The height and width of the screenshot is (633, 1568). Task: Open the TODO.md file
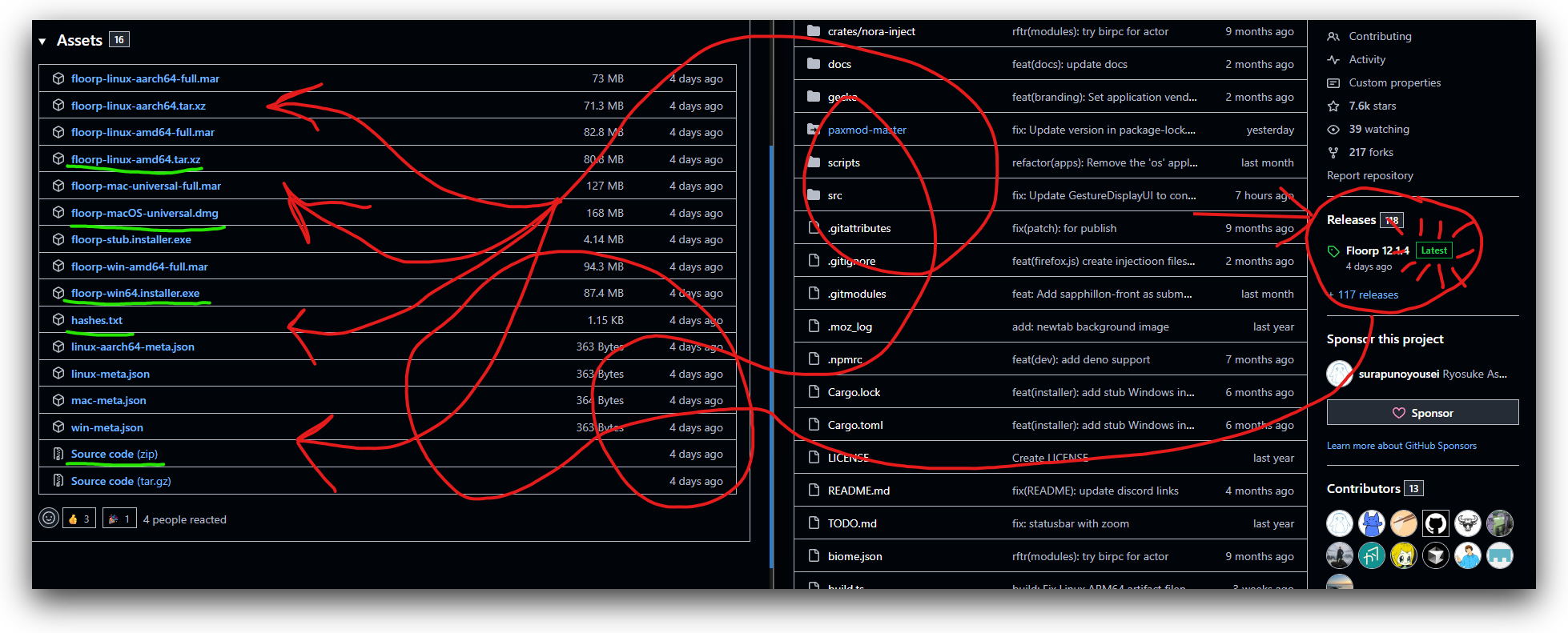tap(852, 523)
